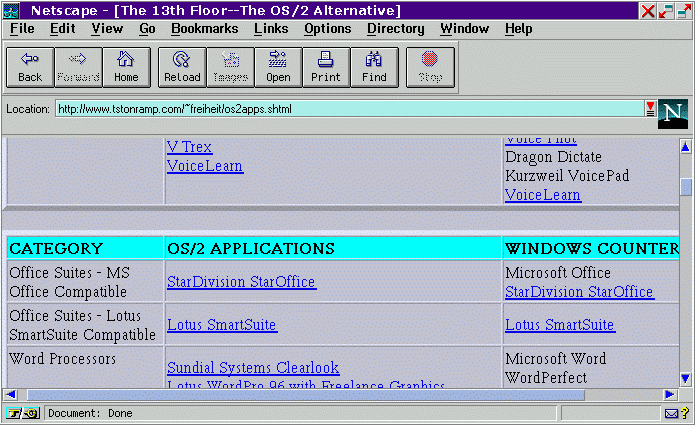Open the View menu

[x=107, y=29]
